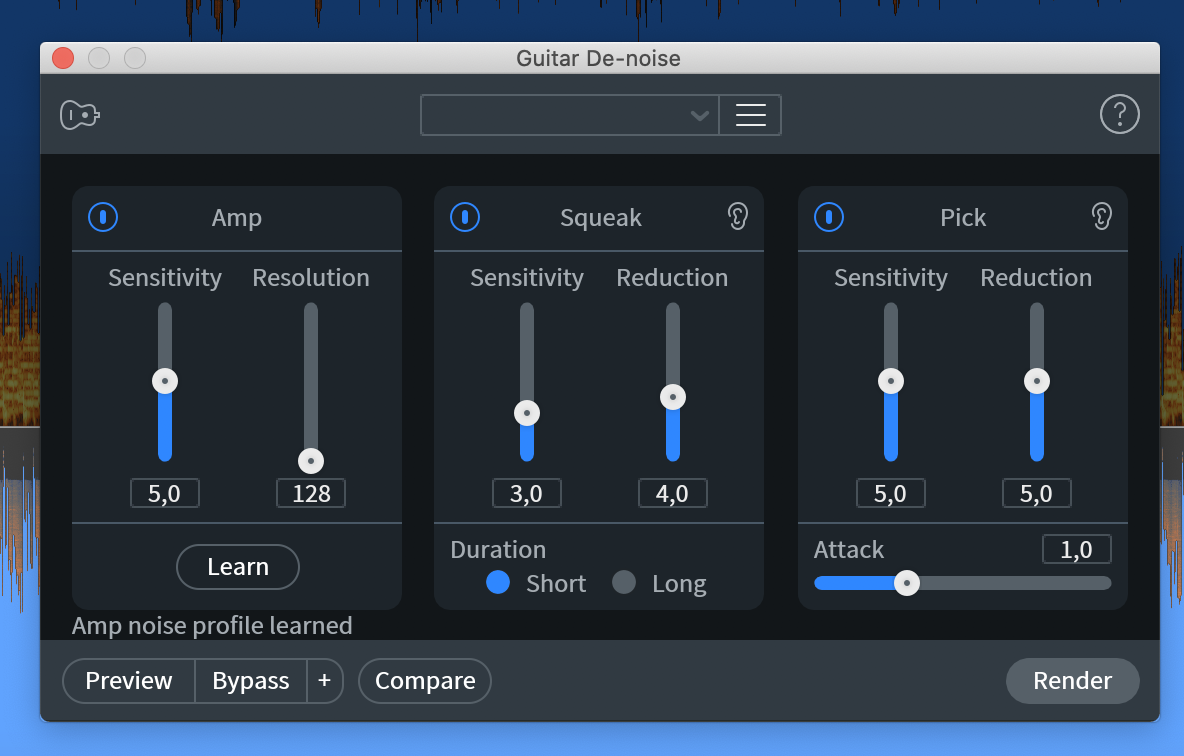1184x756 pixels.
Task: Select the Short duration radio button
Action: (x=498, y=582)
